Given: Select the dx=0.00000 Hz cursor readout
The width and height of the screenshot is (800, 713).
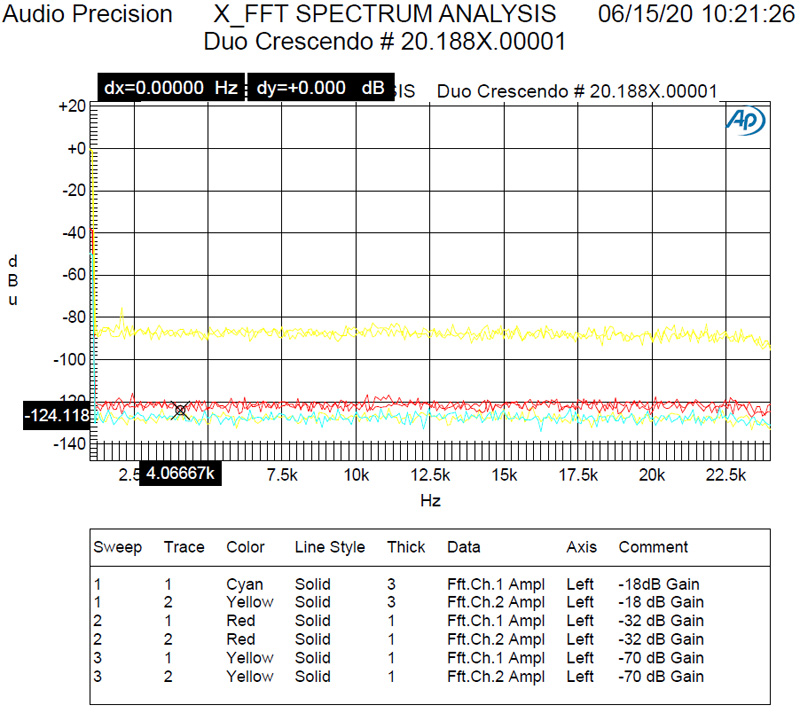Looking at the screenshot, I should tap(168, 88).
